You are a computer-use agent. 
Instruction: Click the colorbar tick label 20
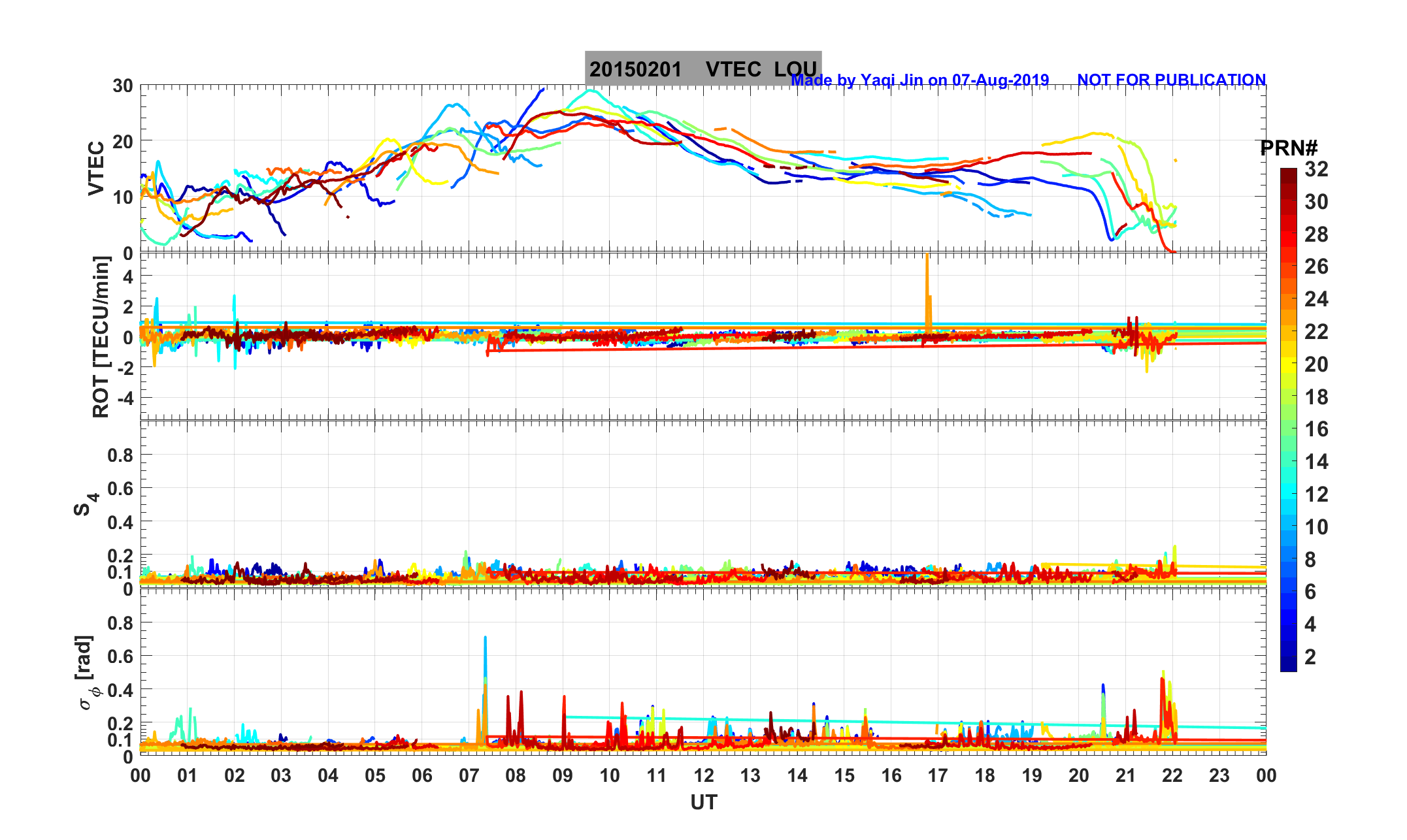(1316, 364)
